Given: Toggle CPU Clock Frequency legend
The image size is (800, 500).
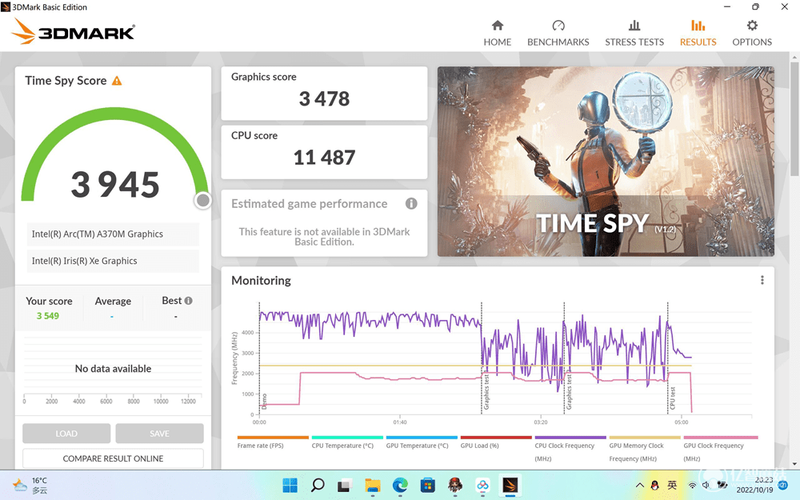Looking at the screenshot, I should (x=570, y=448).
